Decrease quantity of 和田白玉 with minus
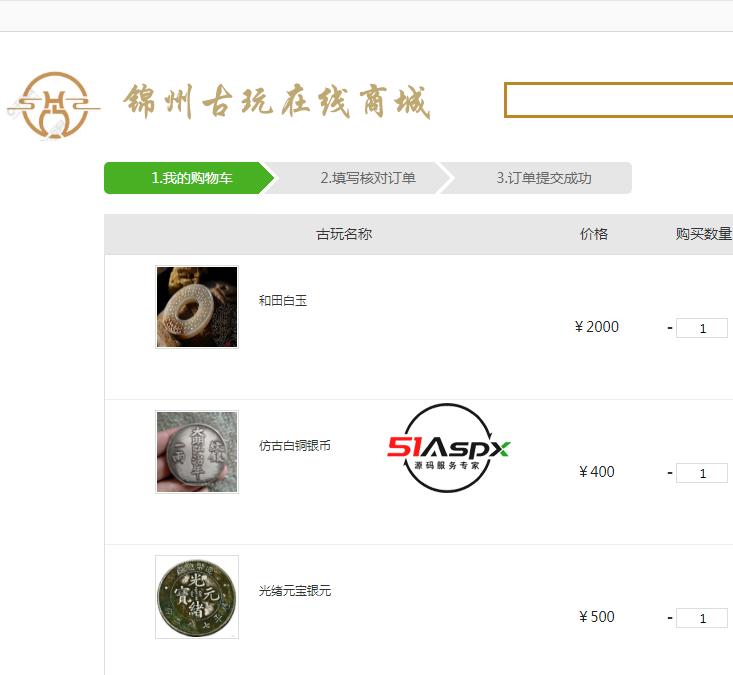733x675 pixels. point(670,328)
